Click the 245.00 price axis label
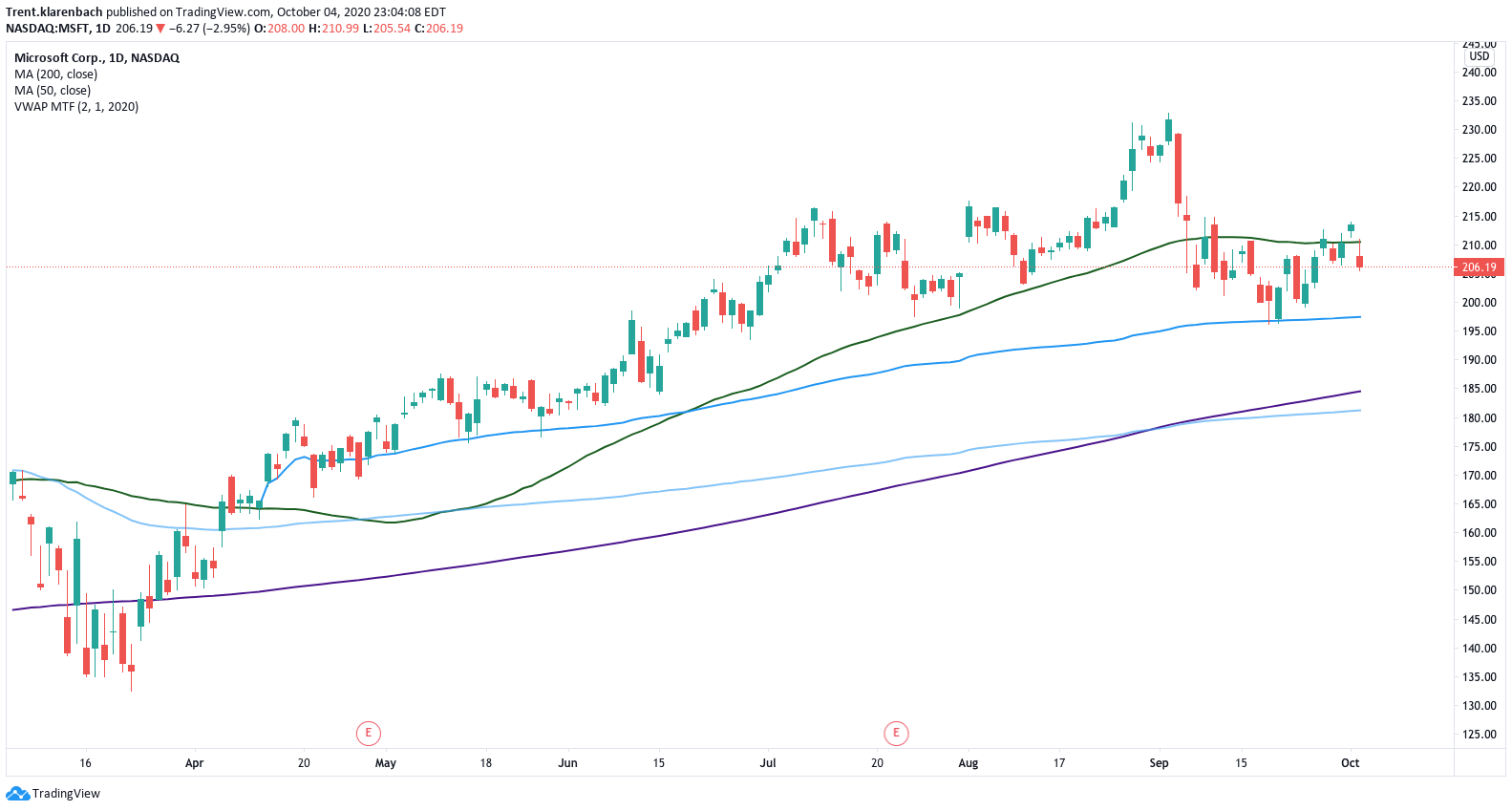This screenshot has width=1512, height=811. coord(1479,44)
